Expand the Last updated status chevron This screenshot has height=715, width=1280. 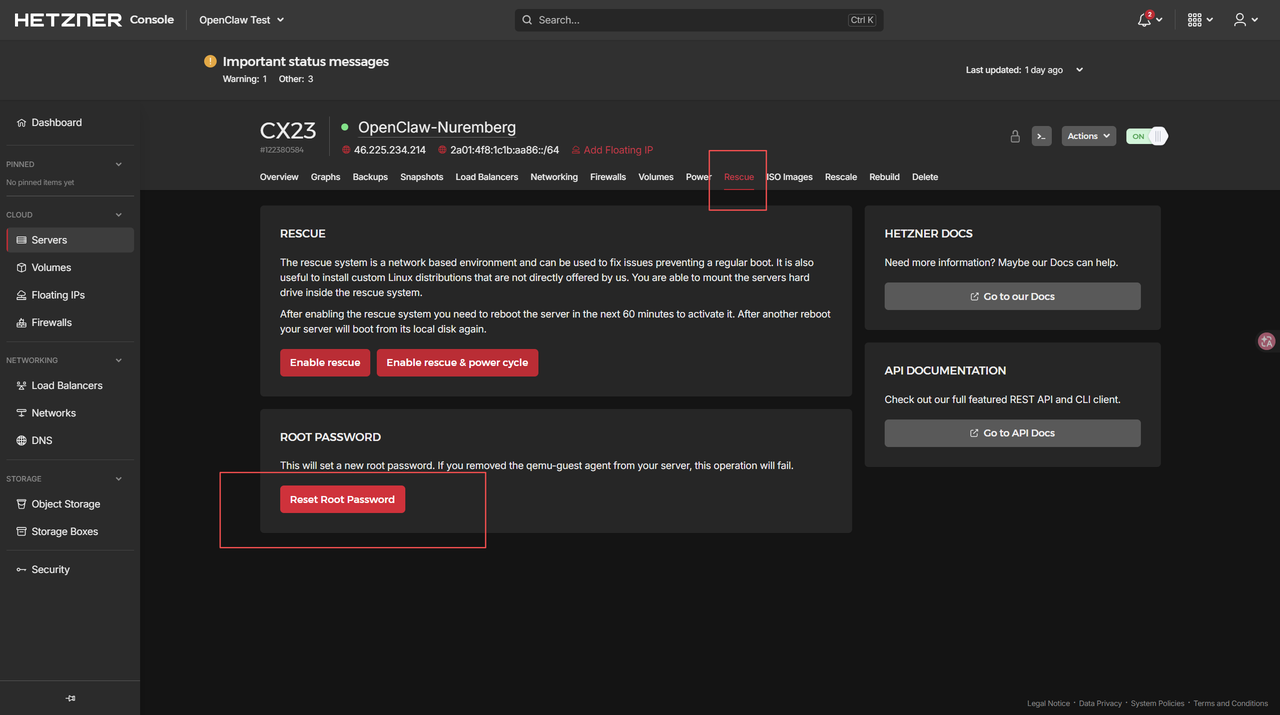[x=1079, y=70]
